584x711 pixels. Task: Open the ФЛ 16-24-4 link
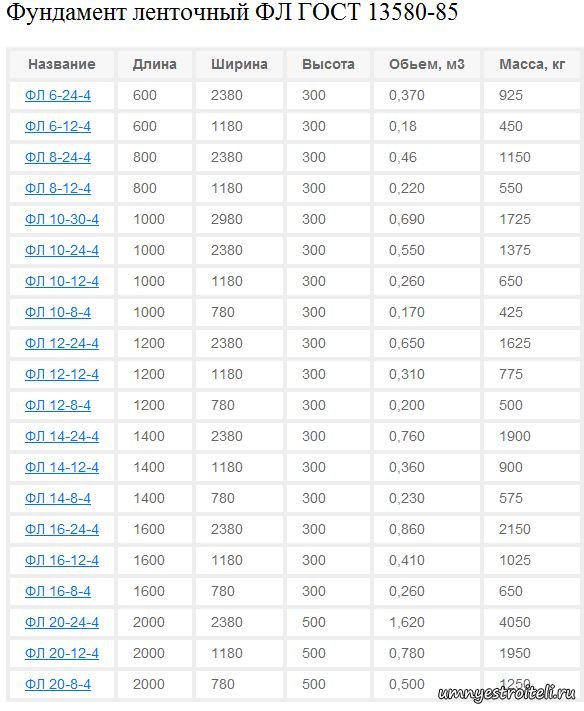coord(62,529)
